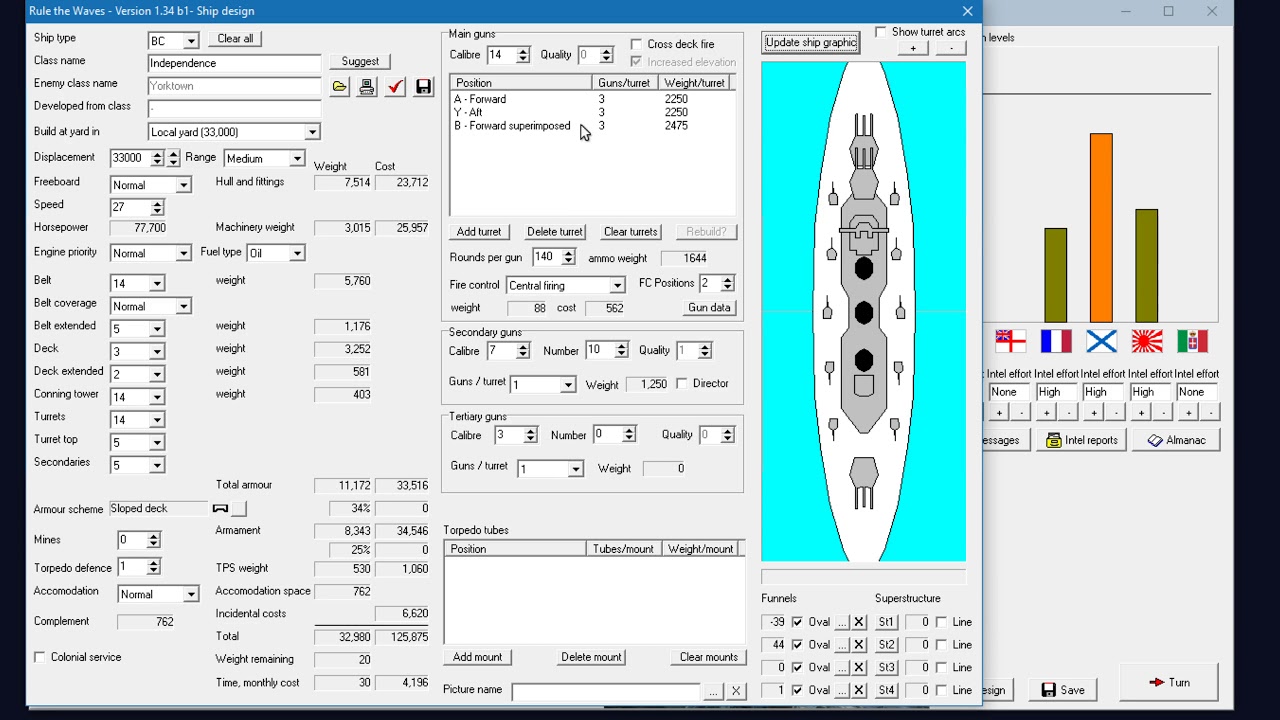The height and width of the screenshot is (720, 1280).
Task: Open the Freeboard dropdown
Action: click(183, 185)
